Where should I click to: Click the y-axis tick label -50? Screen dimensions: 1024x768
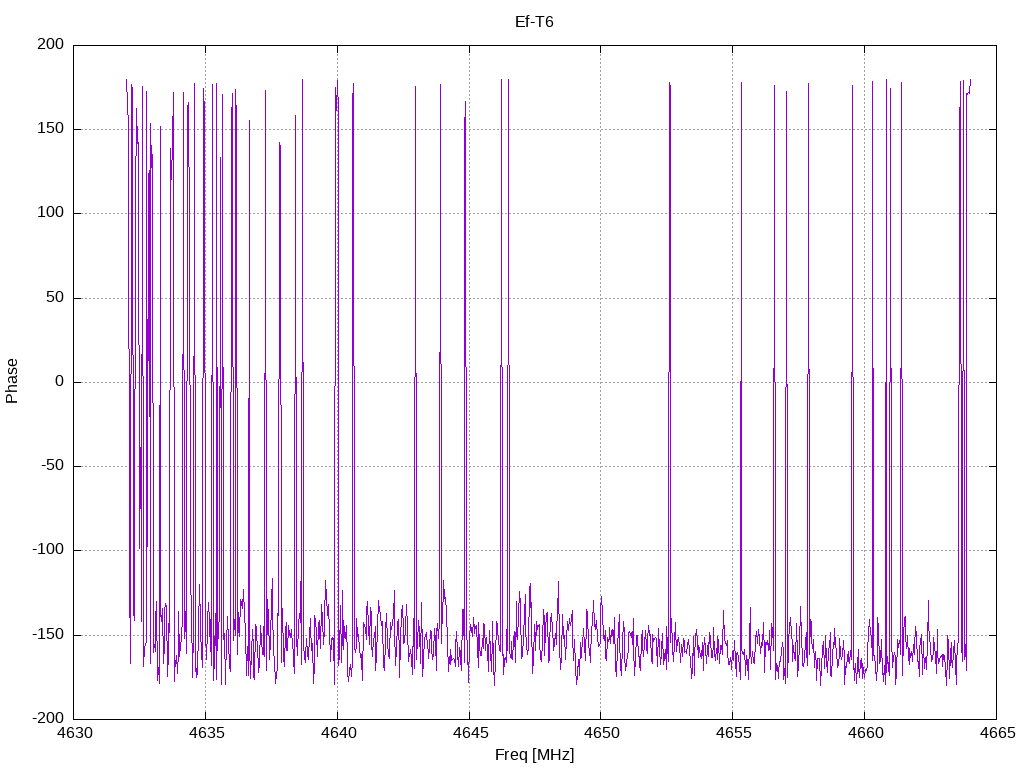click(x=53, y=466)
